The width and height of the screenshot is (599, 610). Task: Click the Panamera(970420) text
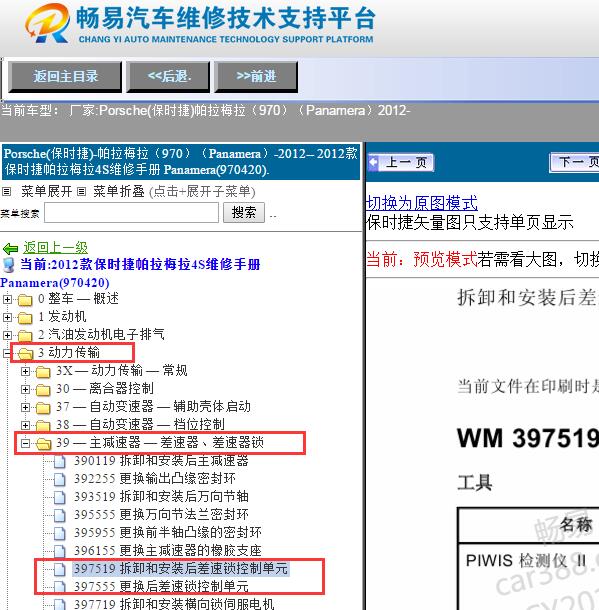[x=55, y=283]
